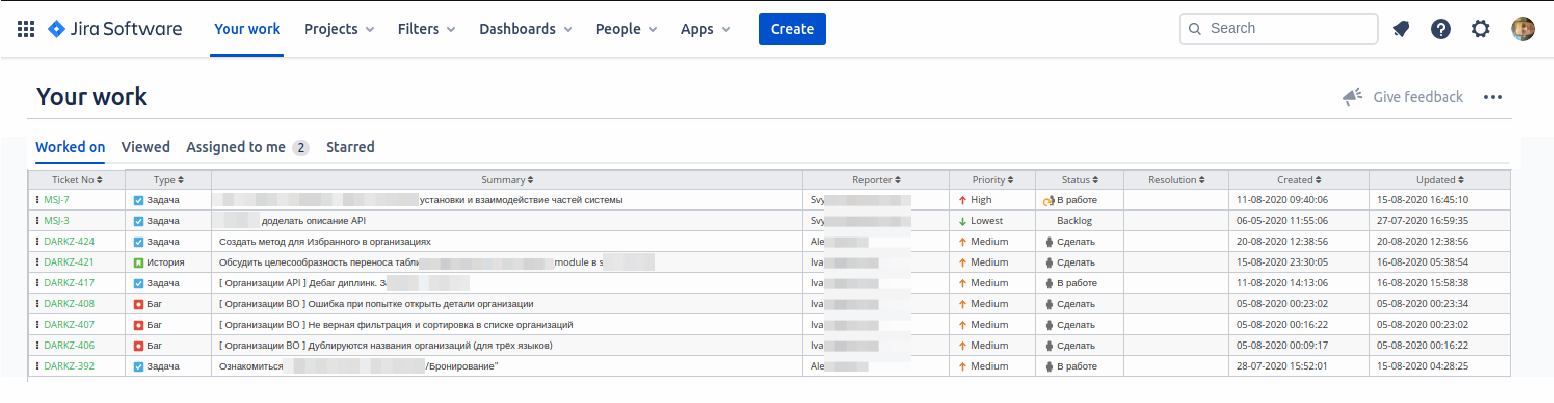Switch to the Assigned to me tab
Image resolution: width=1554 pixels, height=403 pixels.
[247, 147]
